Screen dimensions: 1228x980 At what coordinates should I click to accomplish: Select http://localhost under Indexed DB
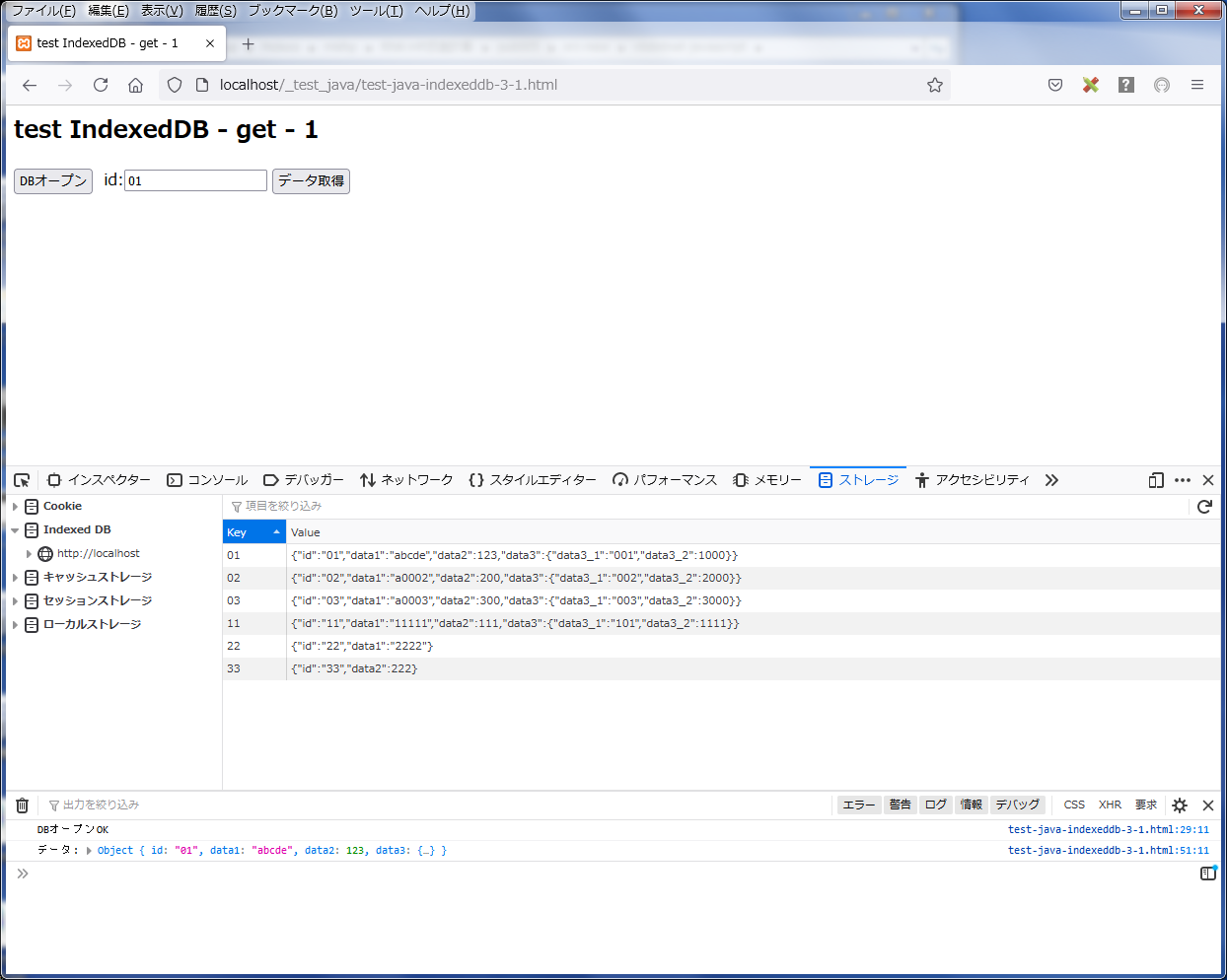(x=98, y=554)
